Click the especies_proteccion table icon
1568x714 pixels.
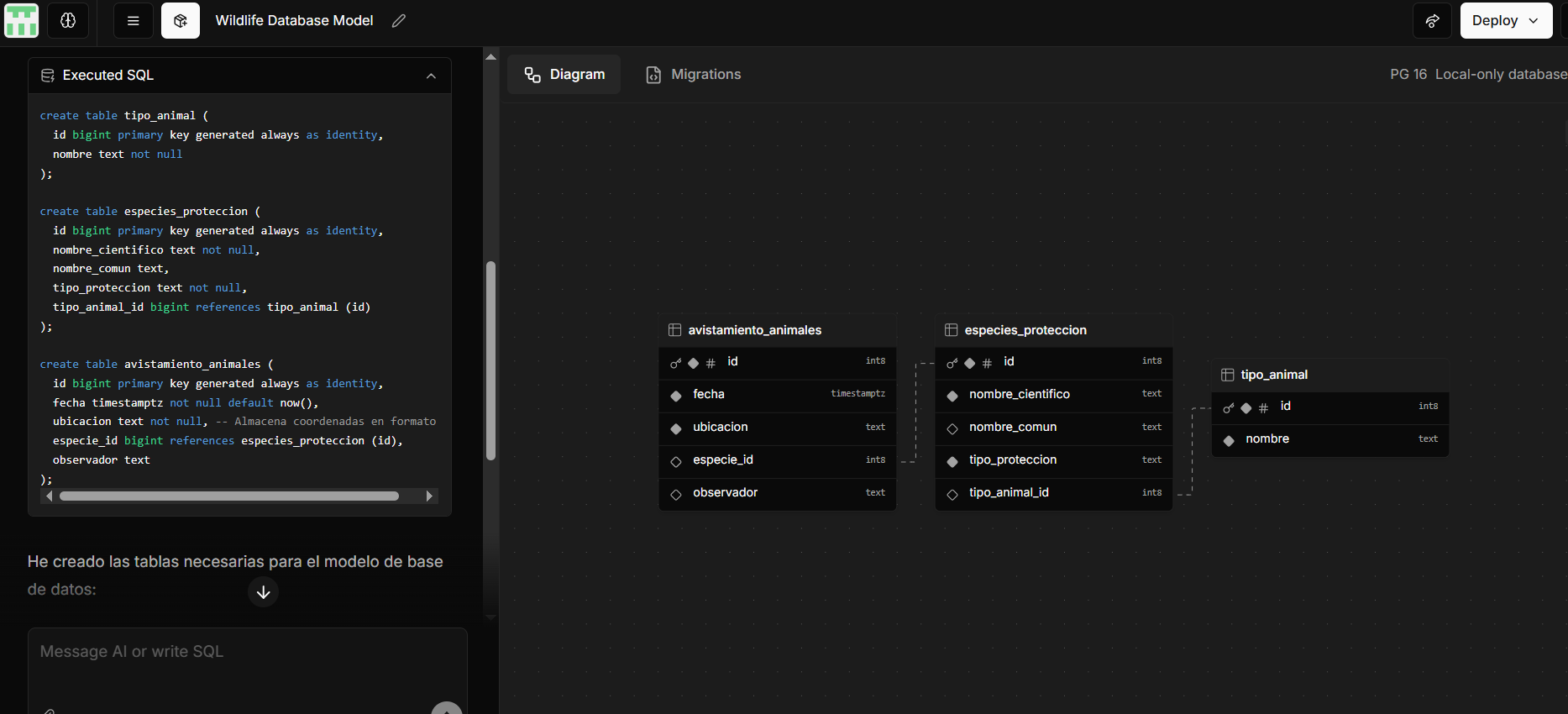951,330
